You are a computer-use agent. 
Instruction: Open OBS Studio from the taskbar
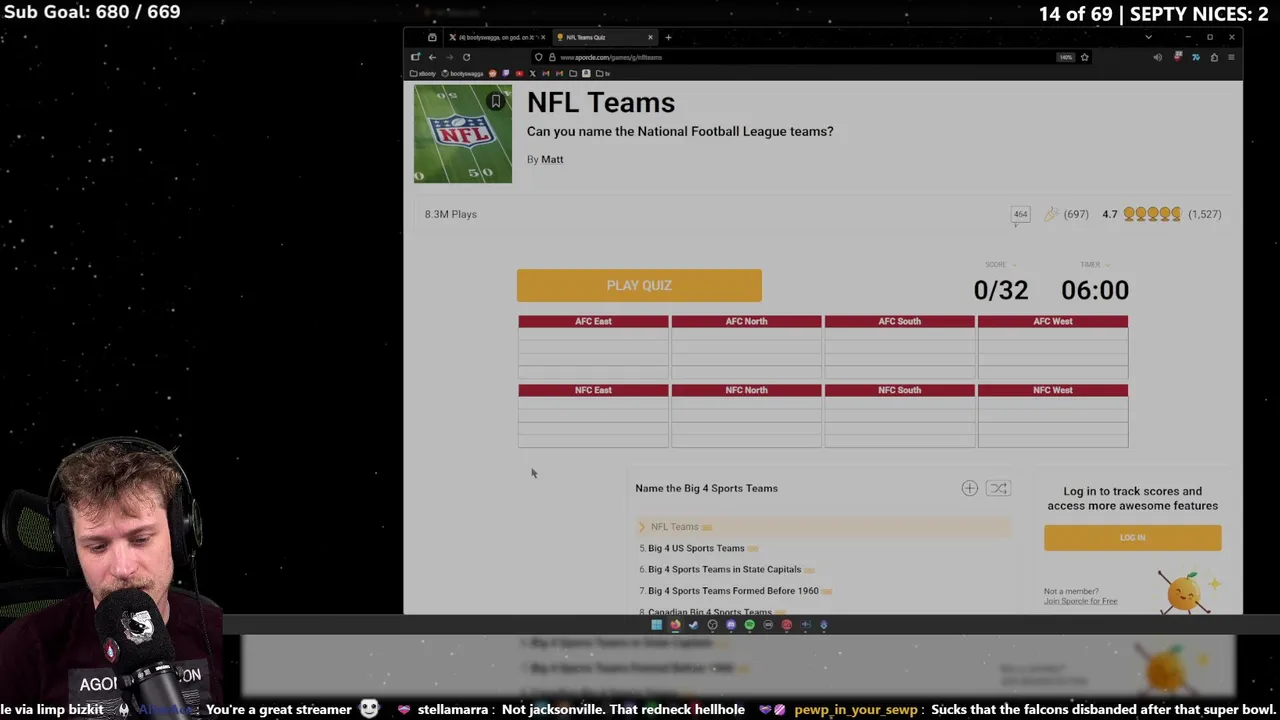[x=712, y=625]
